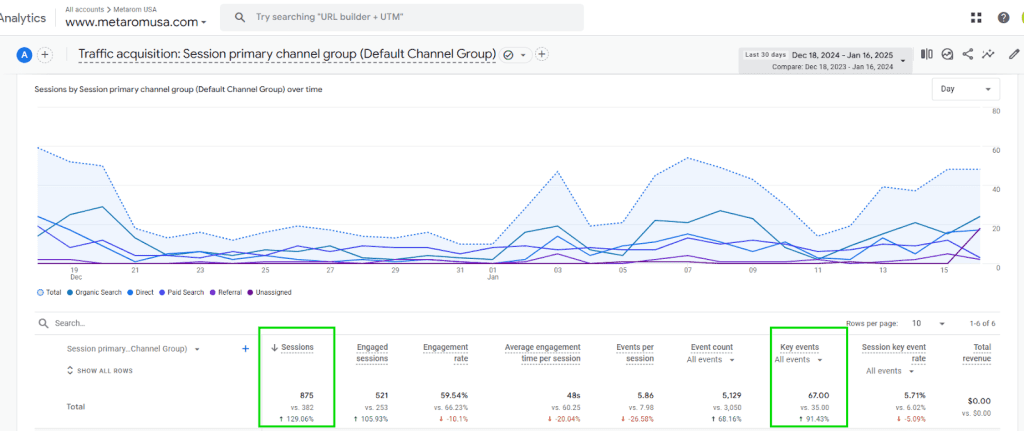This screenshot has width=1024, height=431.
Task: Open the Google apps grid icon
Action: point(976,18)
